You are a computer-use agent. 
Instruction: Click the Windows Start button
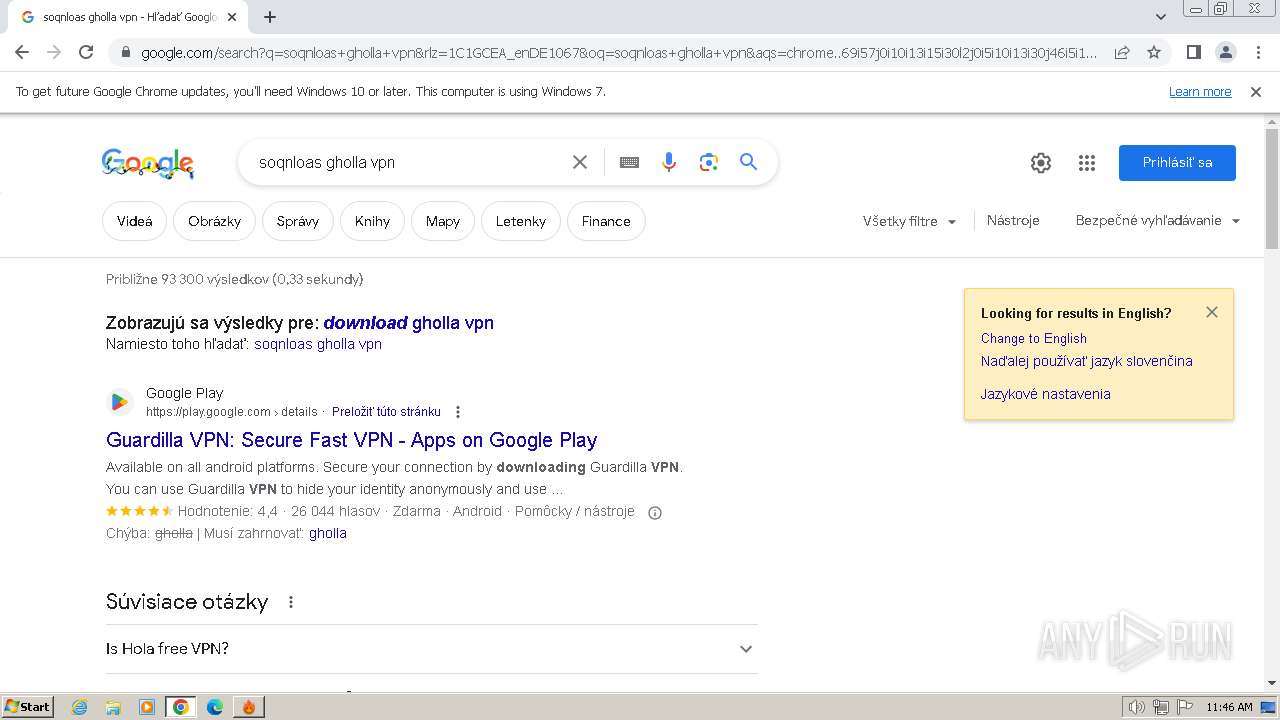tap(27, 707)
